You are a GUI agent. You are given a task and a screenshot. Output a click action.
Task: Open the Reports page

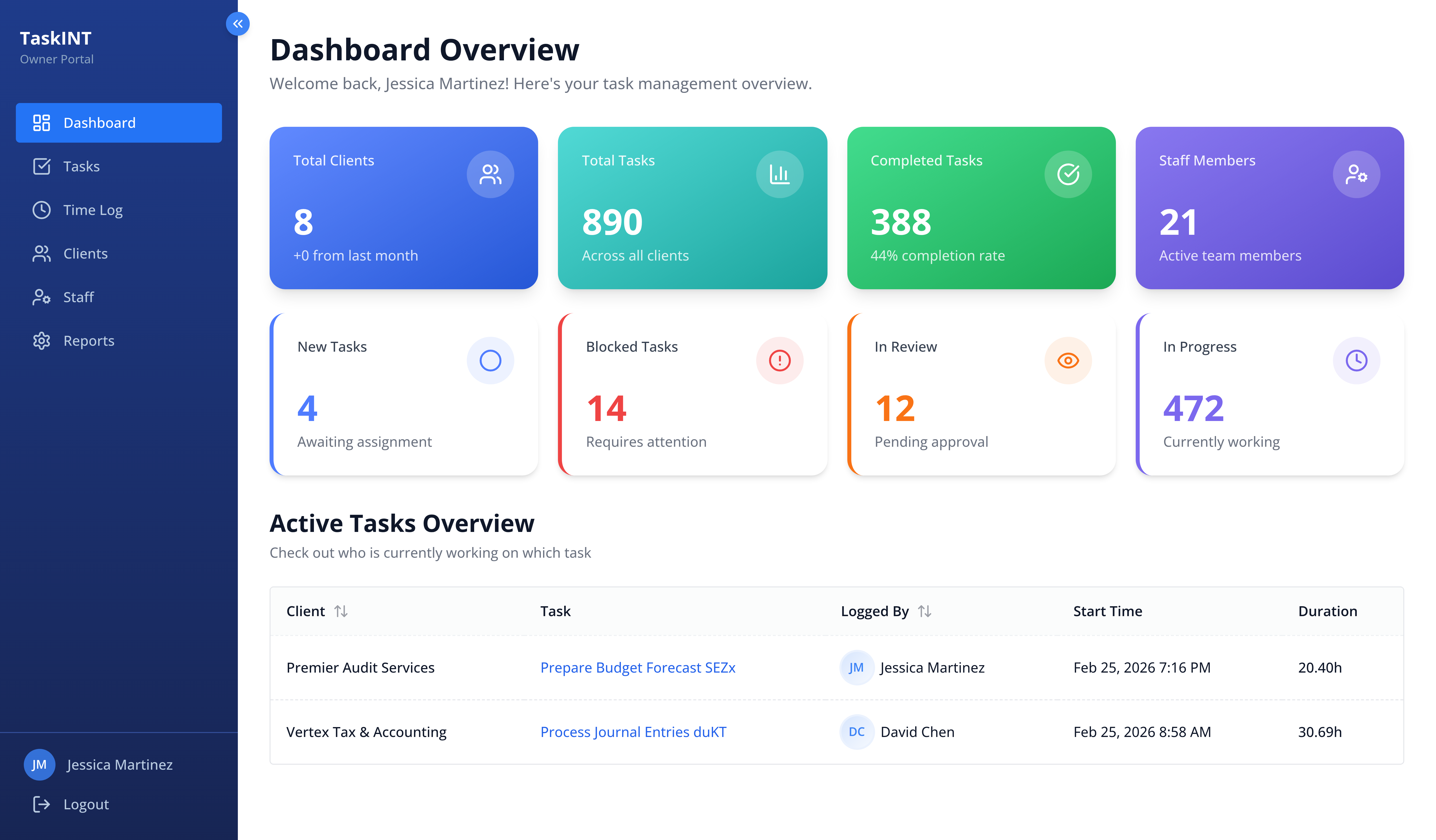(118, 341)
